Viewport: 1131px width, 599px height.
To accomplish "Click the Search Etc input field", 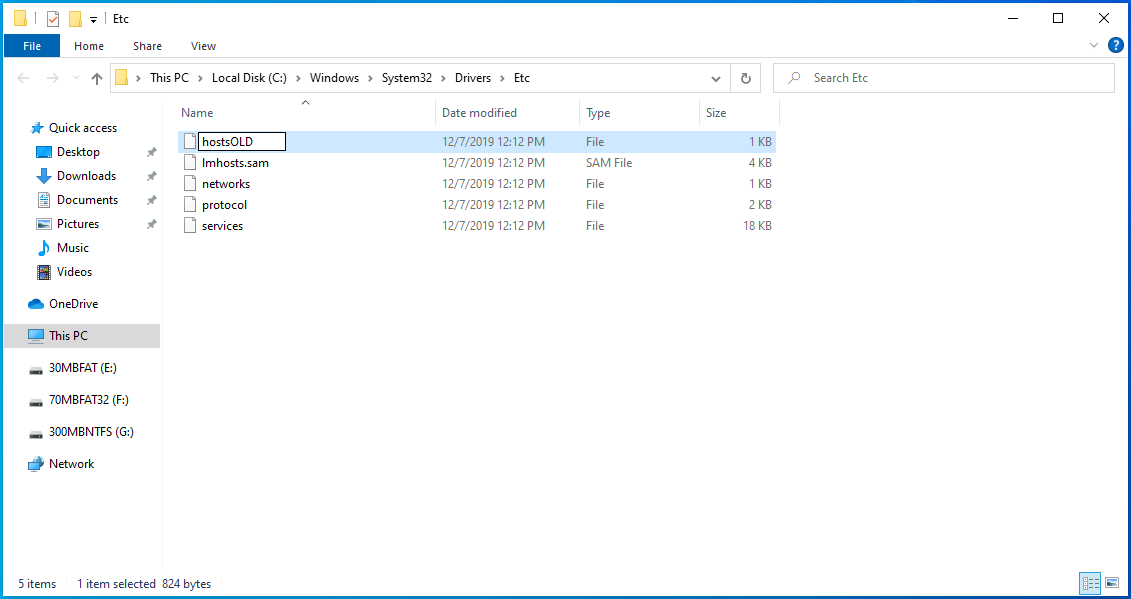I will 943,78.
